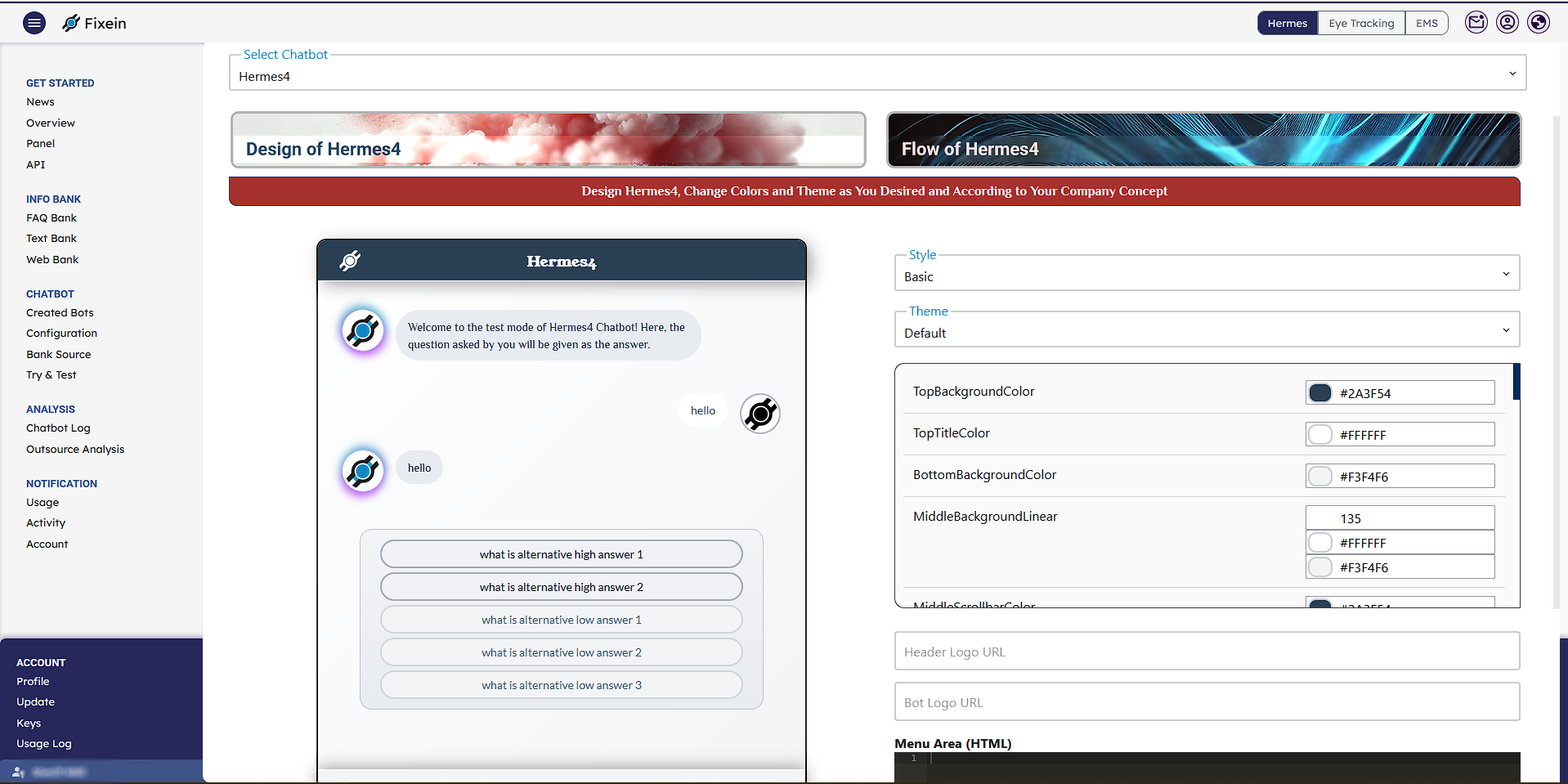
Task: Open the mail notifications icon
Action: (1476, 22)
